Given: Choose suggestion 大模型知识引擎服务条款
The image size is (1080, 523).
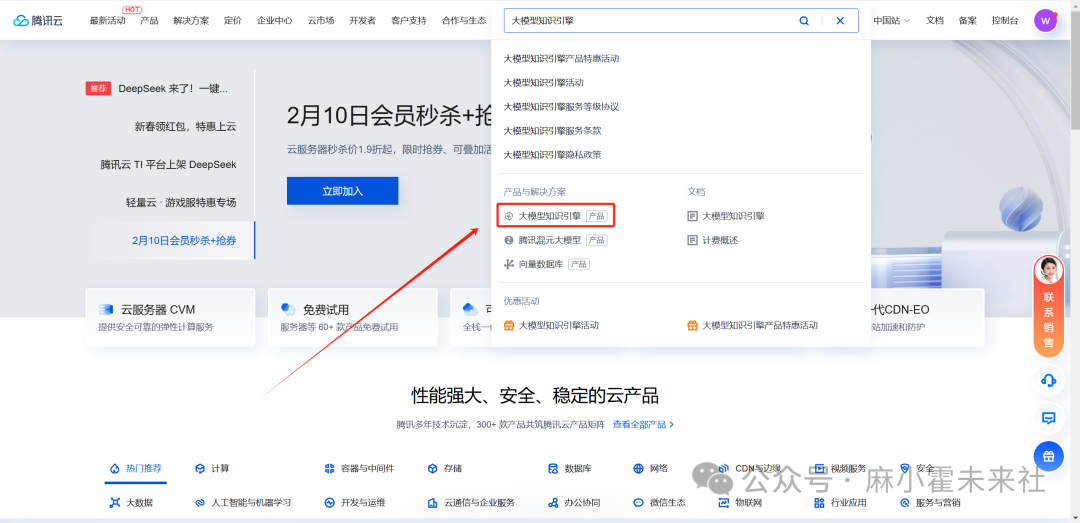Looking at the screenshot, I should pos(552,131).
